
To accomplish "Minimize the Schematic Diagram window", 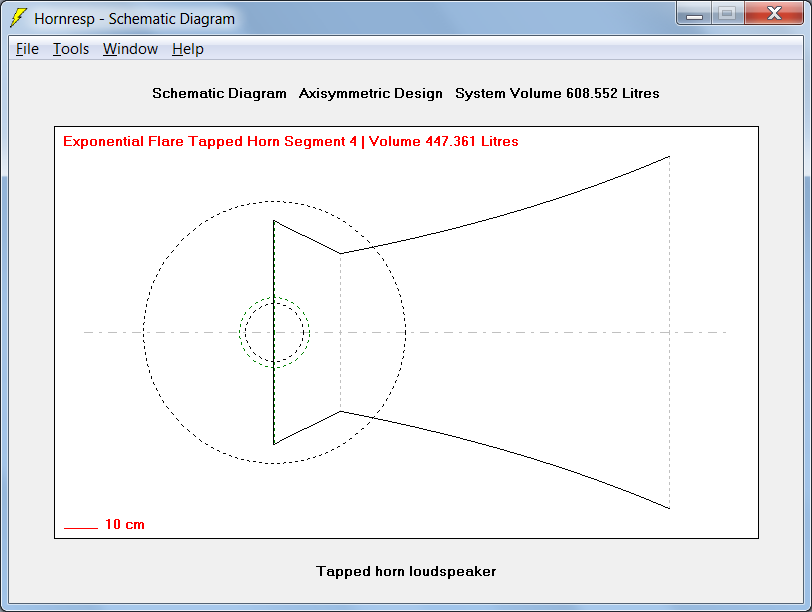I will coord(694,13).
